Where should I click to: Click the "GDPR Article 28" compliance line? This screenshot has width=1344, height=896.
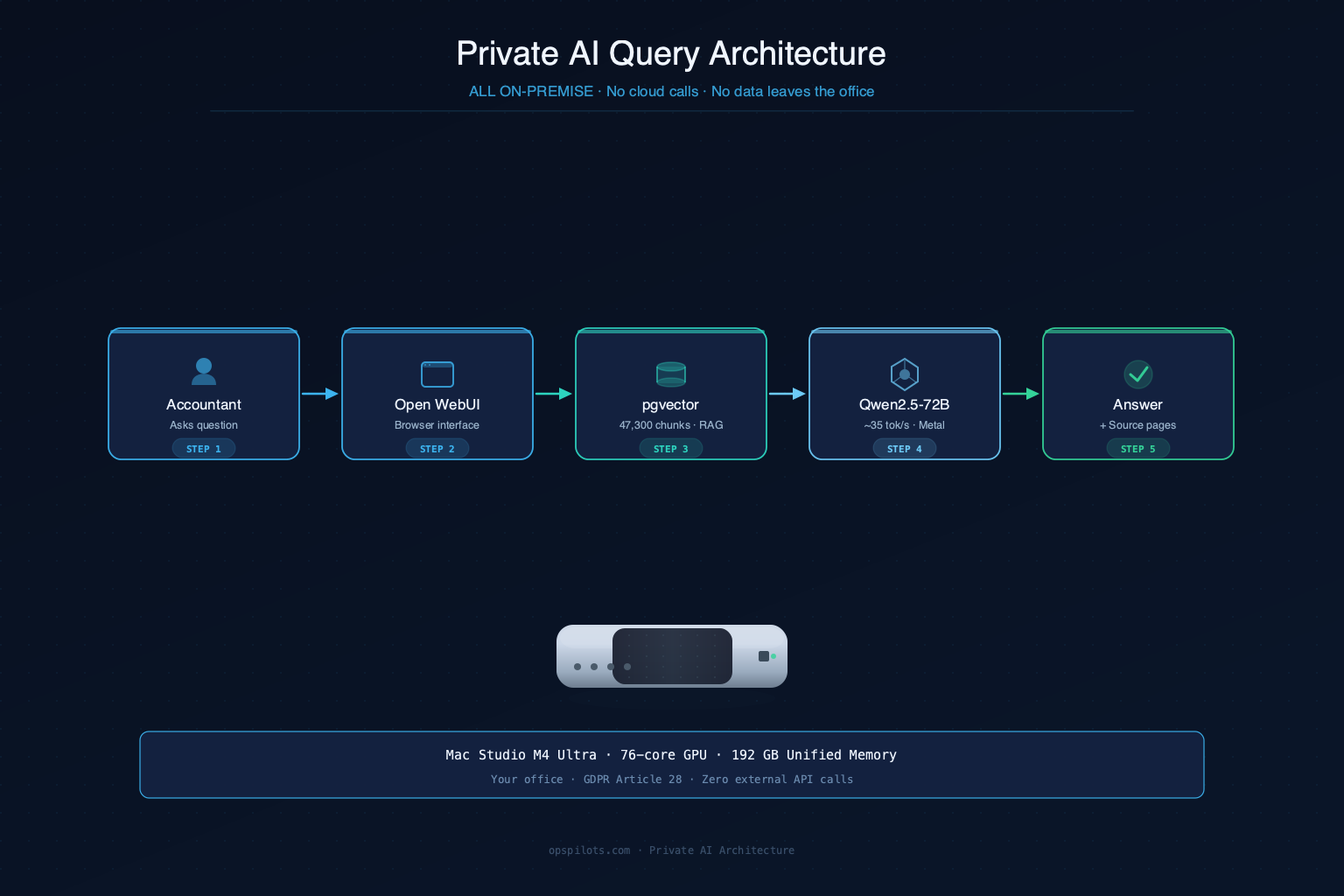[x=671, y=779]
